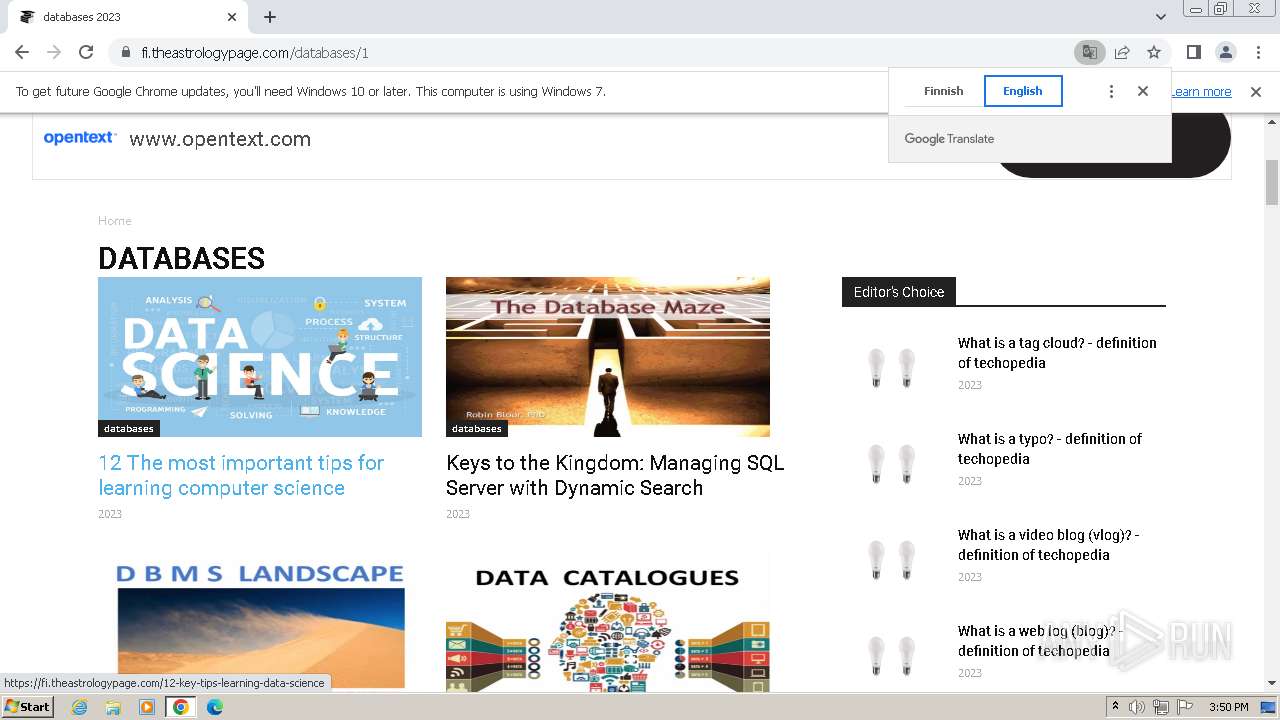Open volume speaker tray icon
Screen dimensions: 1280x720
pos(1137,707)
